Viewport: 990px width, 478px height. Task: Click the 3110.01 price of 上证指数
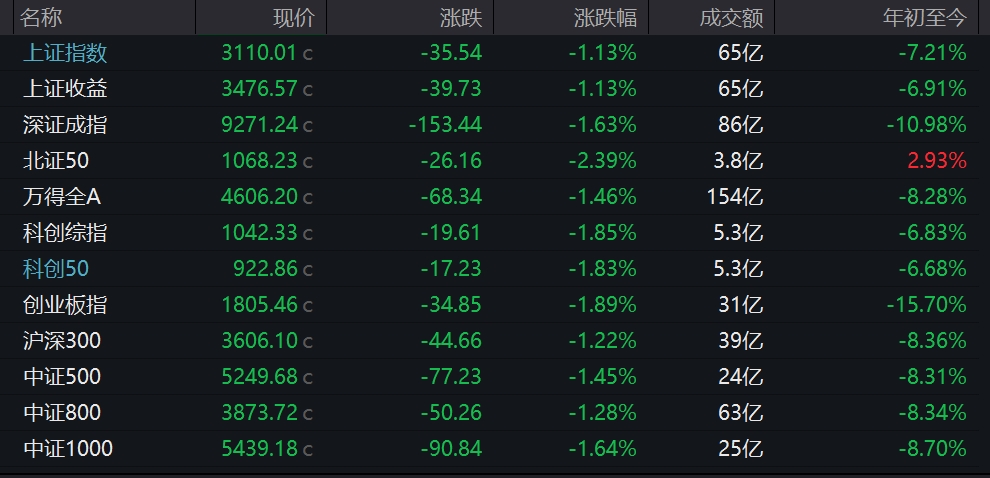point(259,53)
